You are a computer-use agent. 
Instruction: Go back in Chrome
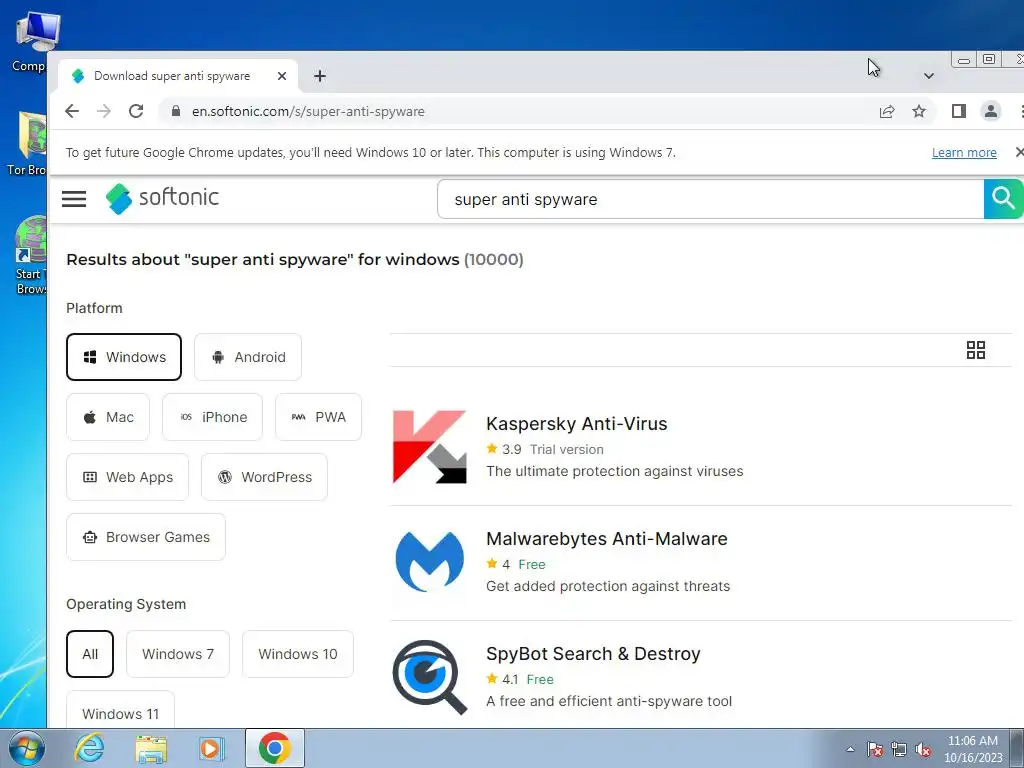click(72, 111)
